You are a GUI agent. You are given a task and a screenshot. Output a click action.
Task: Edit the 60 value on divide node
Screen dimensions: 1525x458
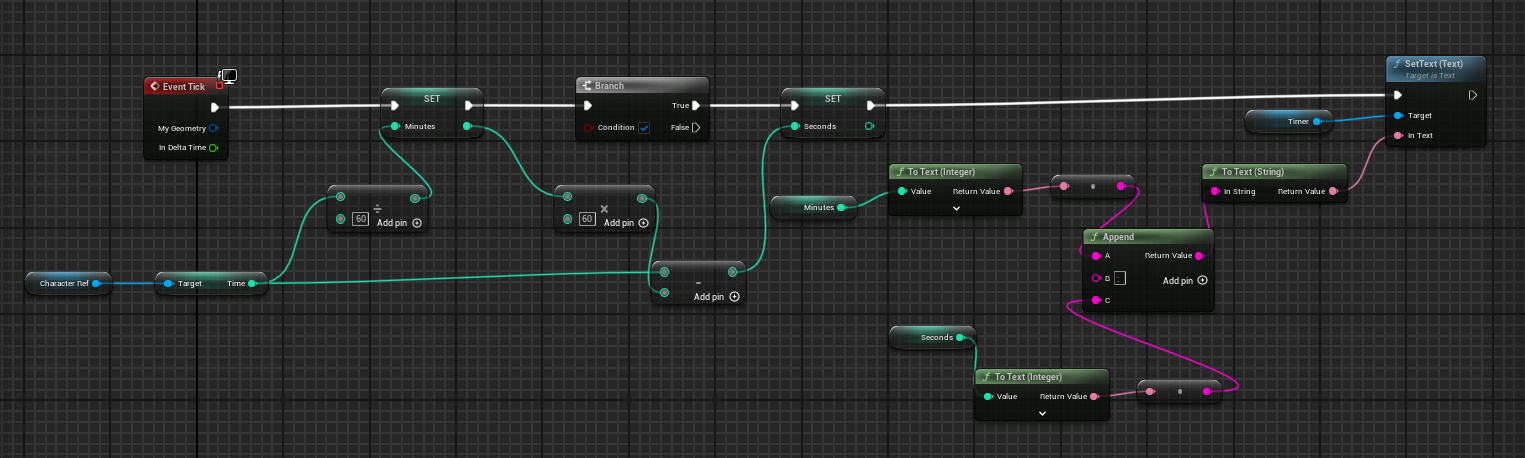tap(361, 219)
